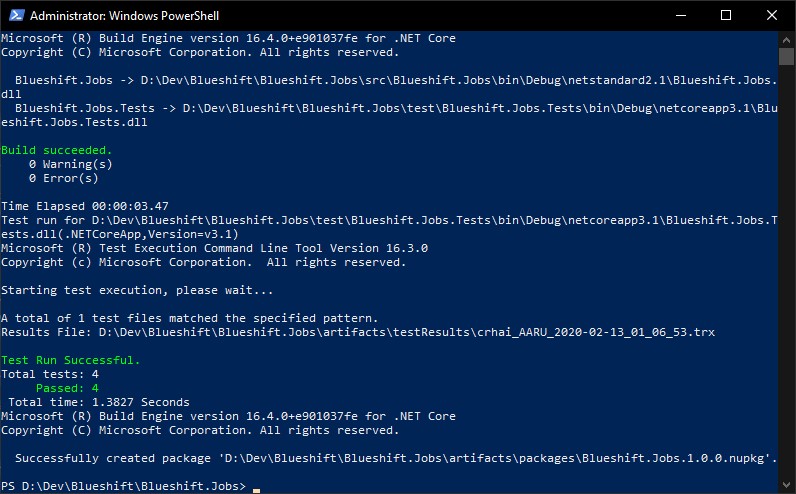Minimize the PowerShell window
The height and width of the screenshot is (494, 796).
pos(680,16)
